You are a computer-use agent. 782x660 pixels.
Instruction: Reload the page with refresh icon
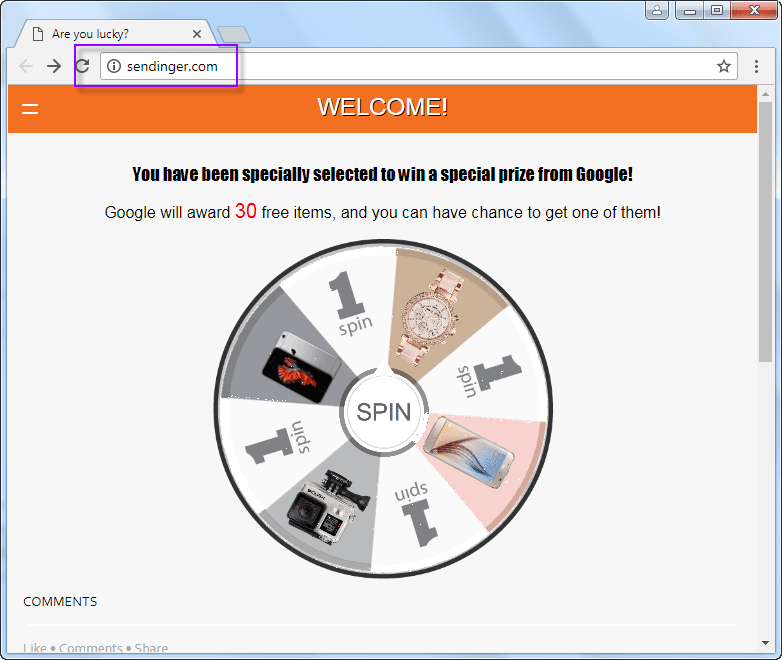[82, 66]
